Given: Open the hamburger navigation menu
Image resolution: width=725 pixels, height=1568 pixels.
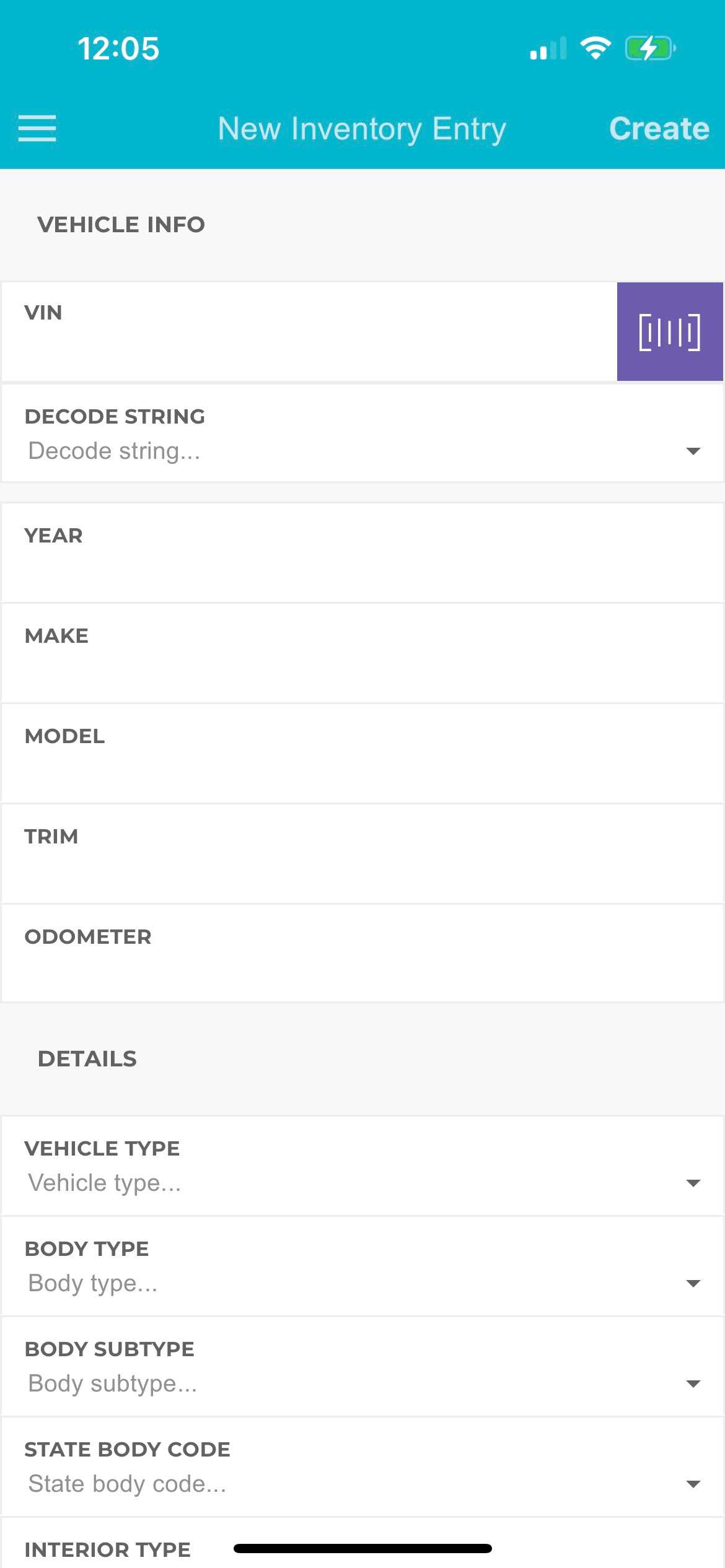Looking at the screenshot, I should pos(37,128).
